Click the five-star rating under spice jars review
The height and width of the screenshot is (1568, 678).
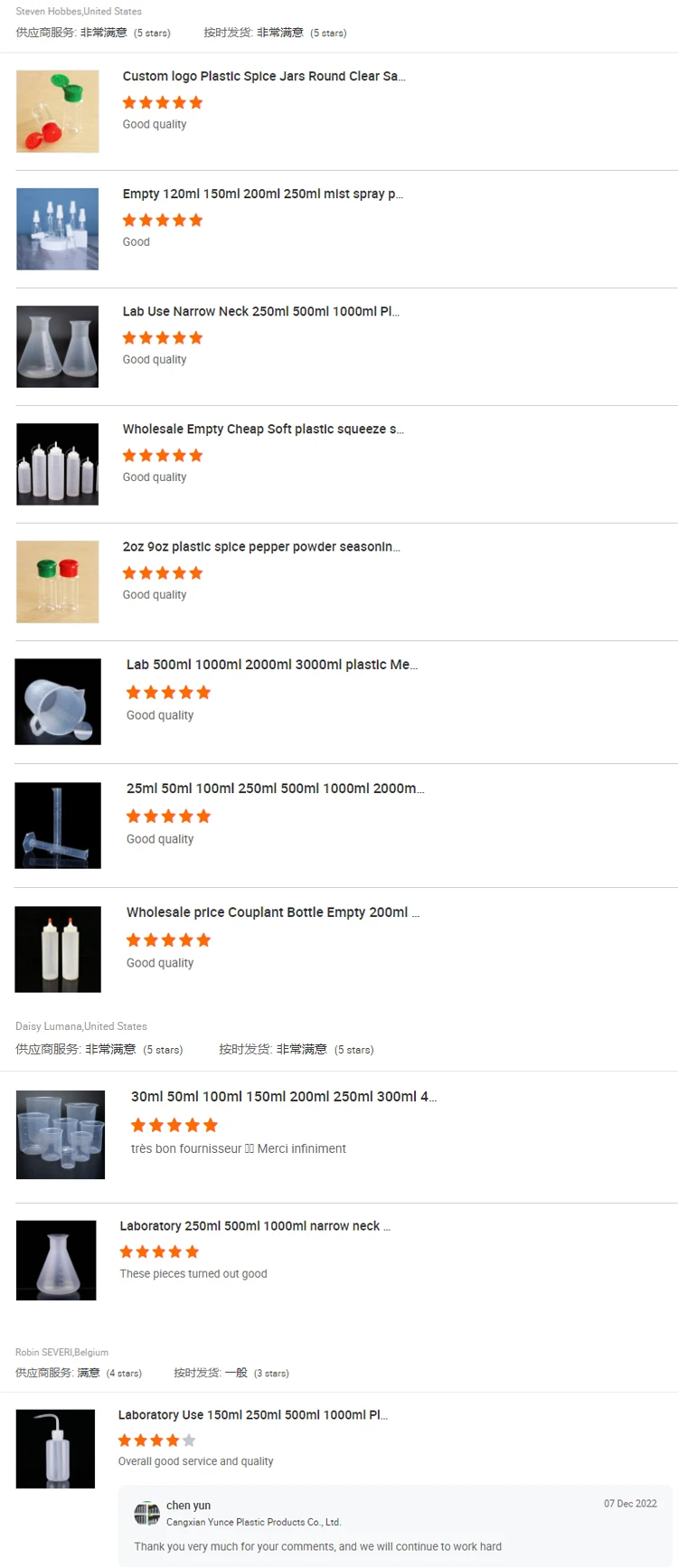(163, 103)
